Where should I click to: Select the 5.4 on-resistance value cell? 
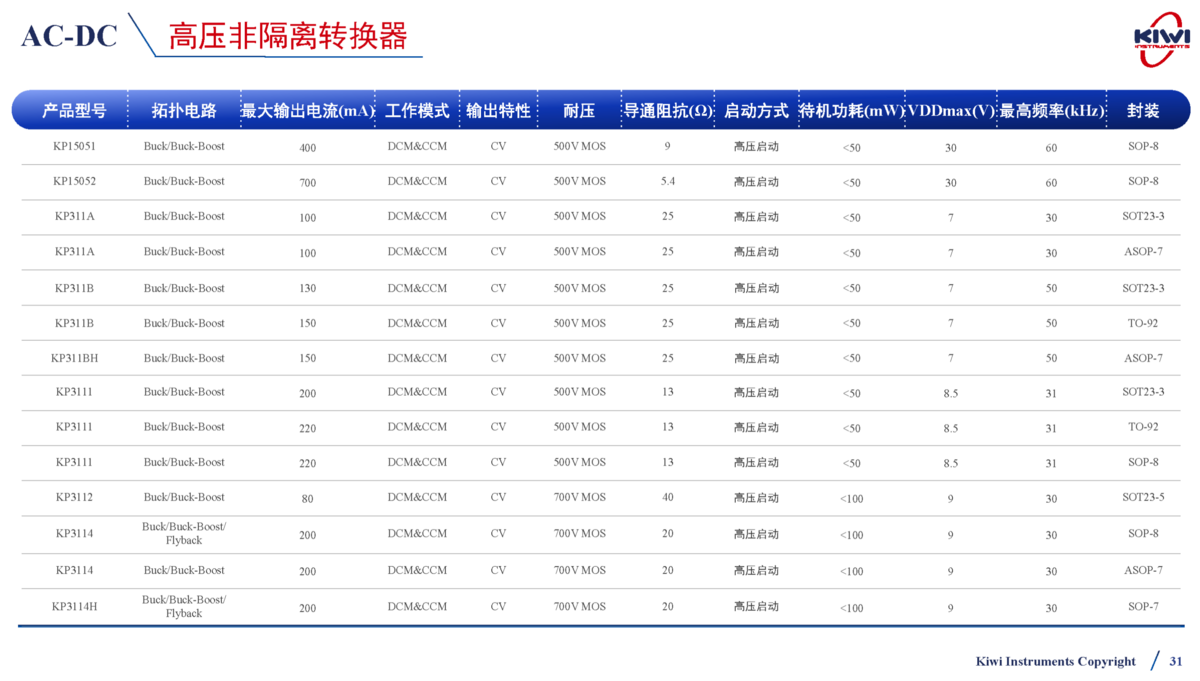coord(668,182)
